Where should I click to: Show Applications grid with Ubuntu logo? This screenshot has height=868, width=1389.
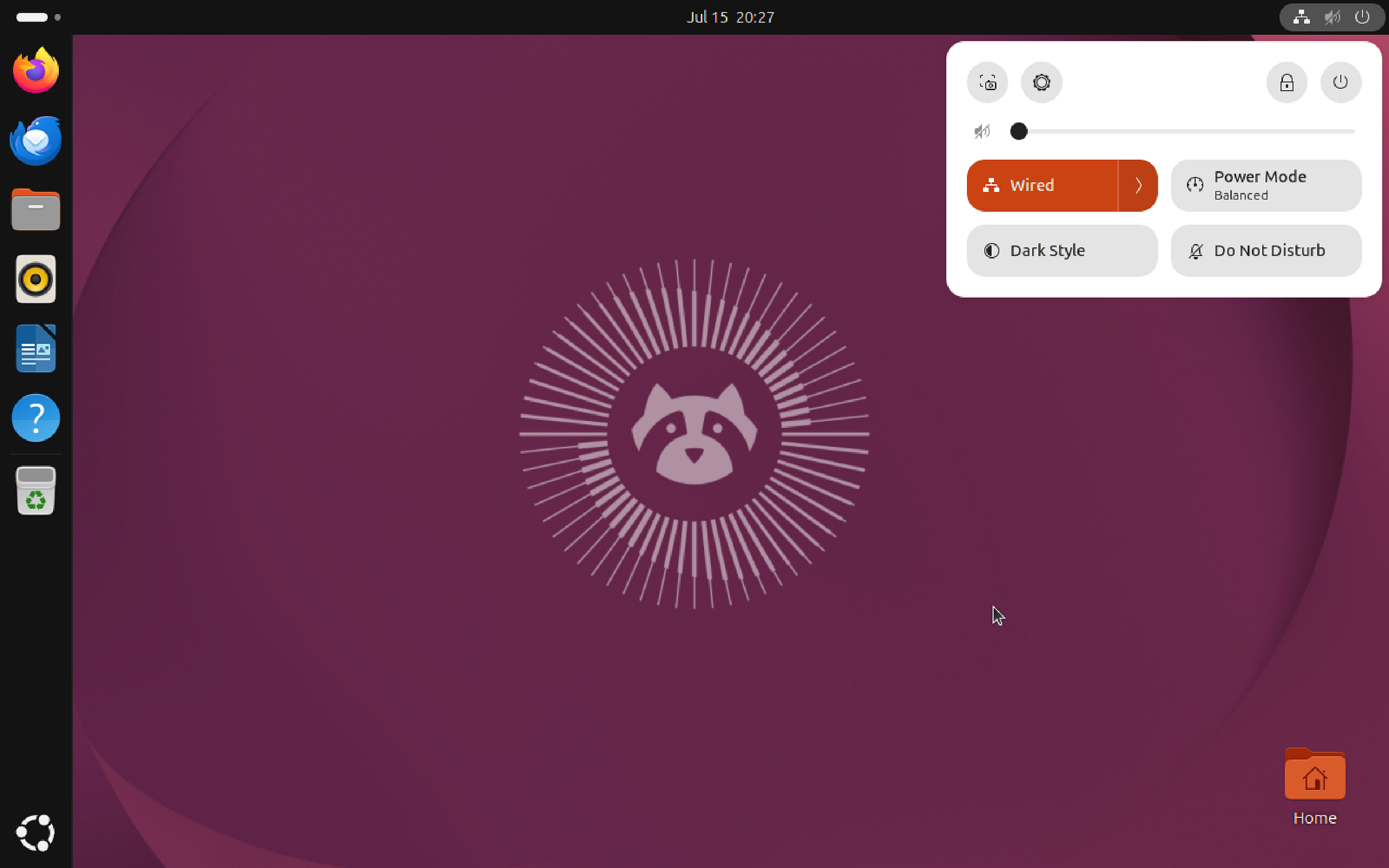tap(36, 832)
